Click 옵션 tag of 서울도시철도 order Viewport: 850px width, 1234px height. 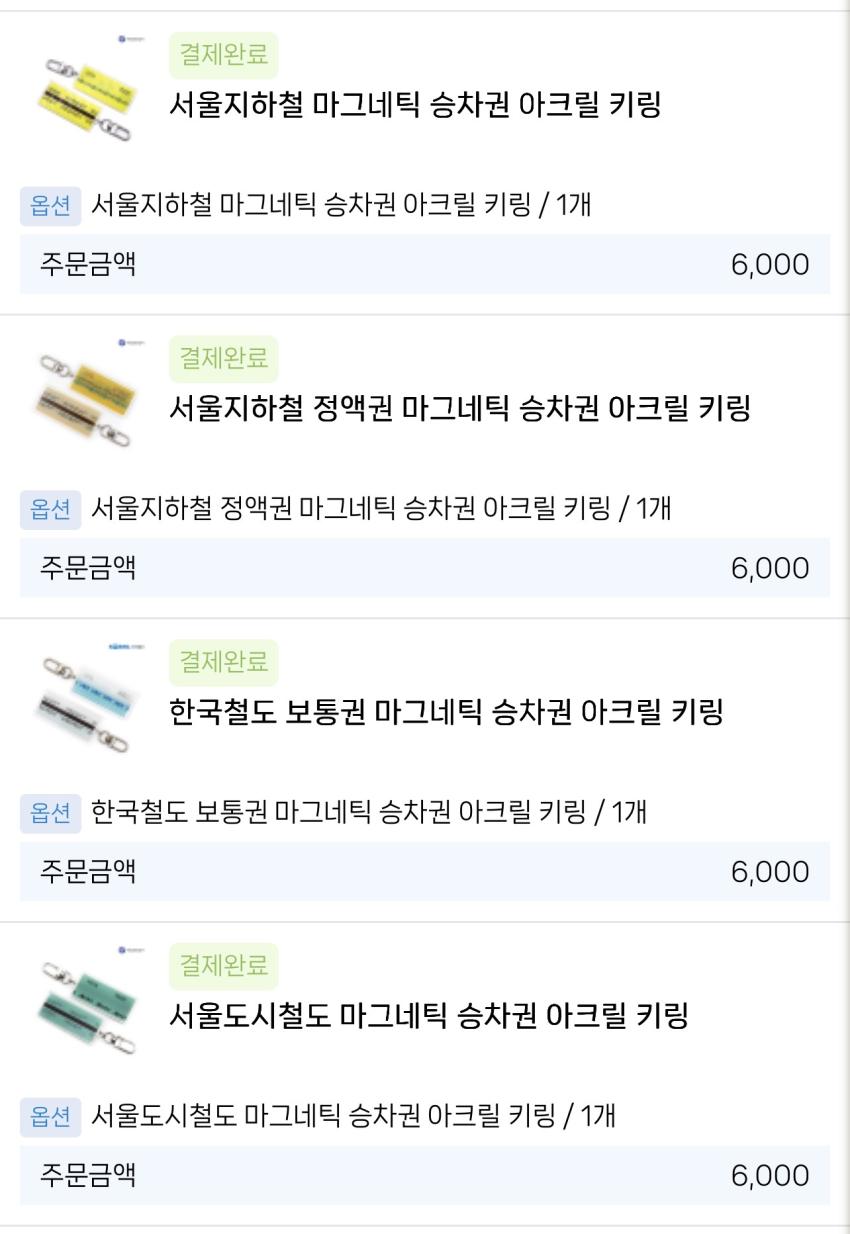[50, 1116]
